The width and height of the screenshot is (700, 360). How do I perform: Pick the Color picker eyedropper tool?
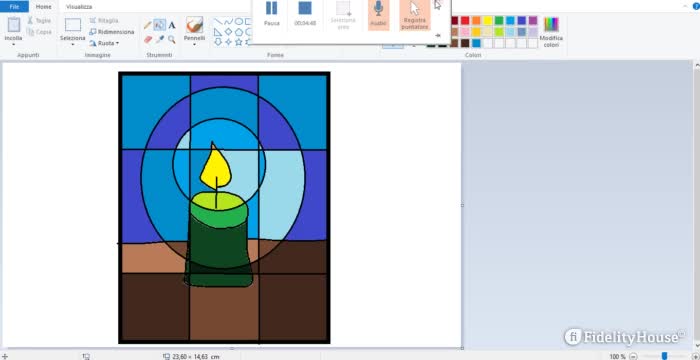pos(160,40)
